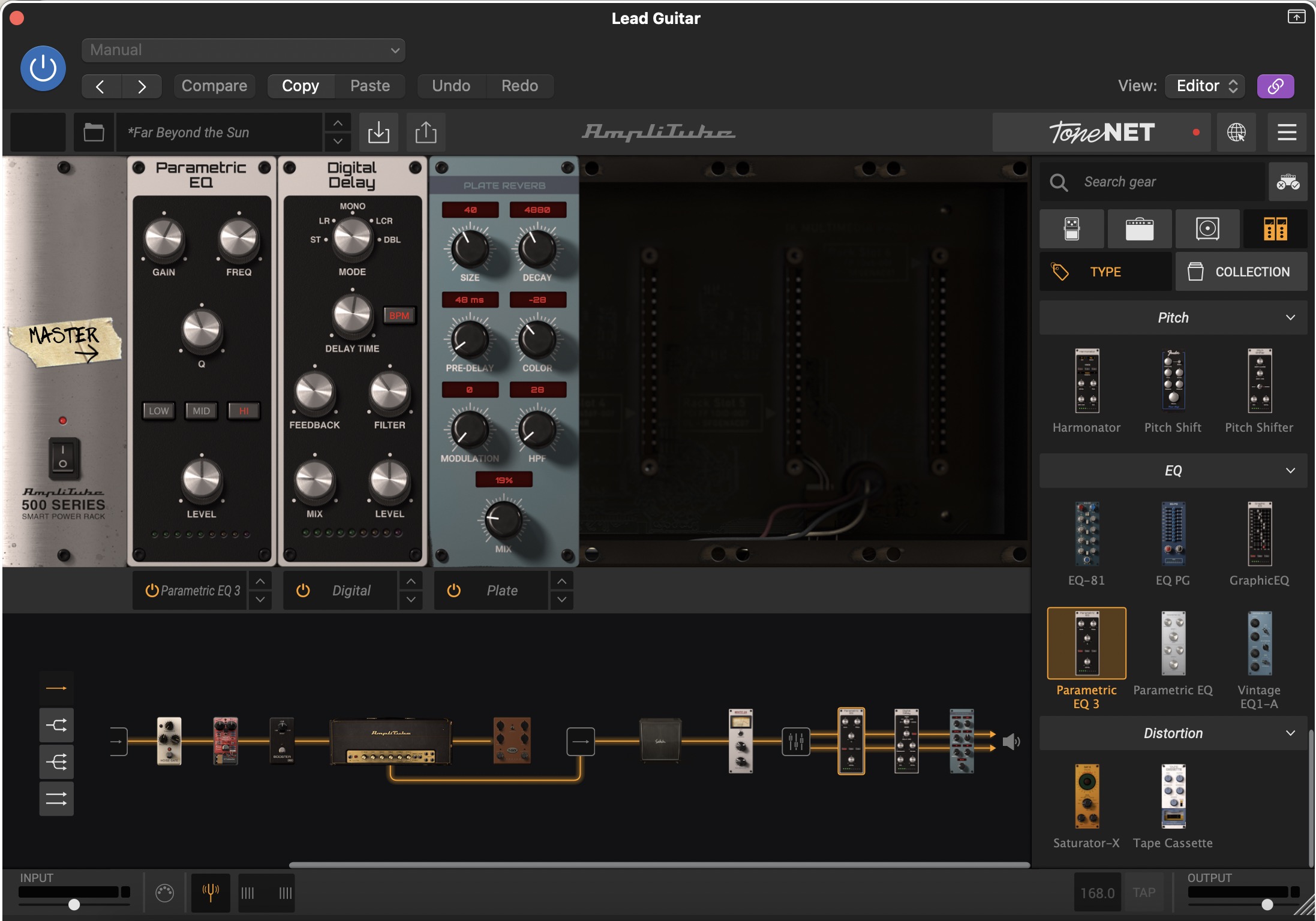Screen dimensions: 1316x921
Task: Open the View Editor dropdown
Action: tap(1204, 86)
